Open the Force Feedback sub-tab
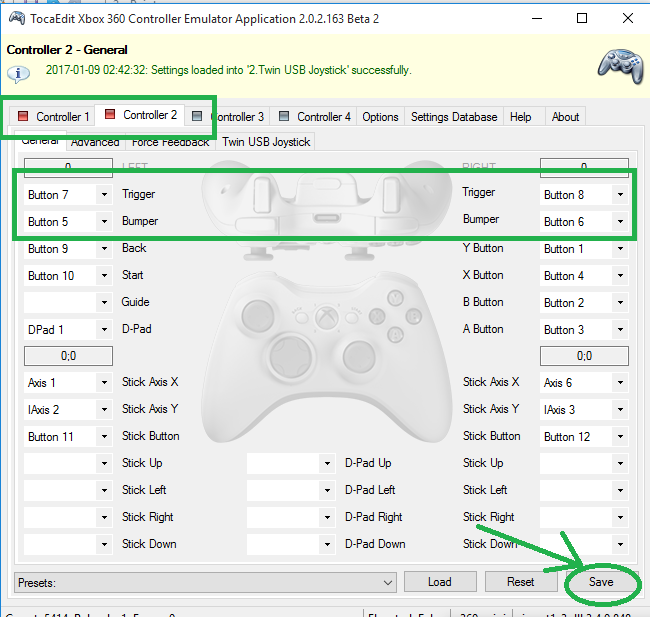Image resolution: width=650 pixels, height=617 pixels. [170, 142]
